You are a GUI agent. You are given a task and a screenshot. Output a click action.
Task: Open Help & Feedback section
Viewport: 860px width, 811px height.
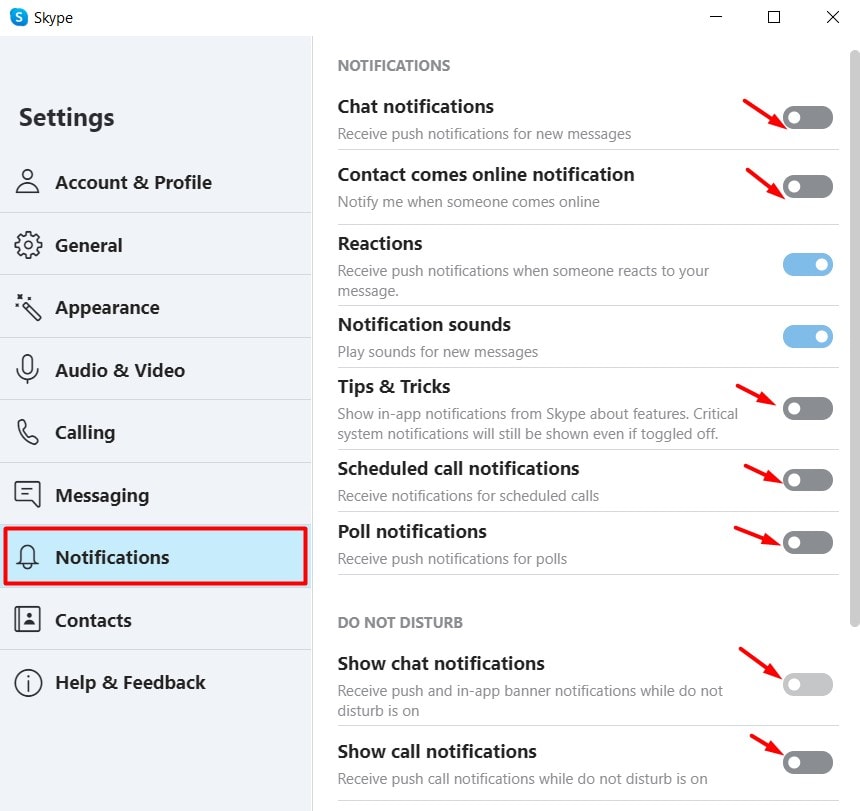click(156, 682)
